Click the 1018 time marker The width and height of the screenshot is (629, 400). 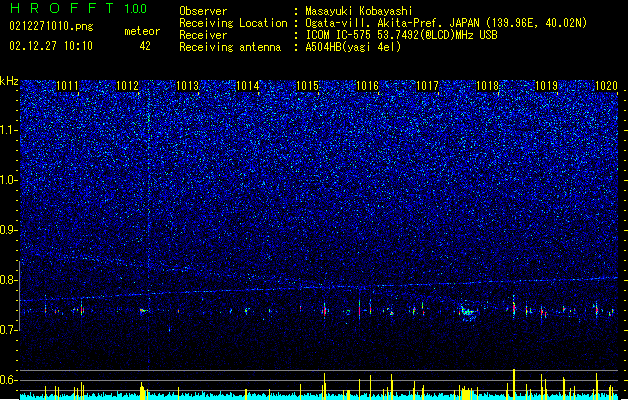pyautogui.click(x=487, y=86)
